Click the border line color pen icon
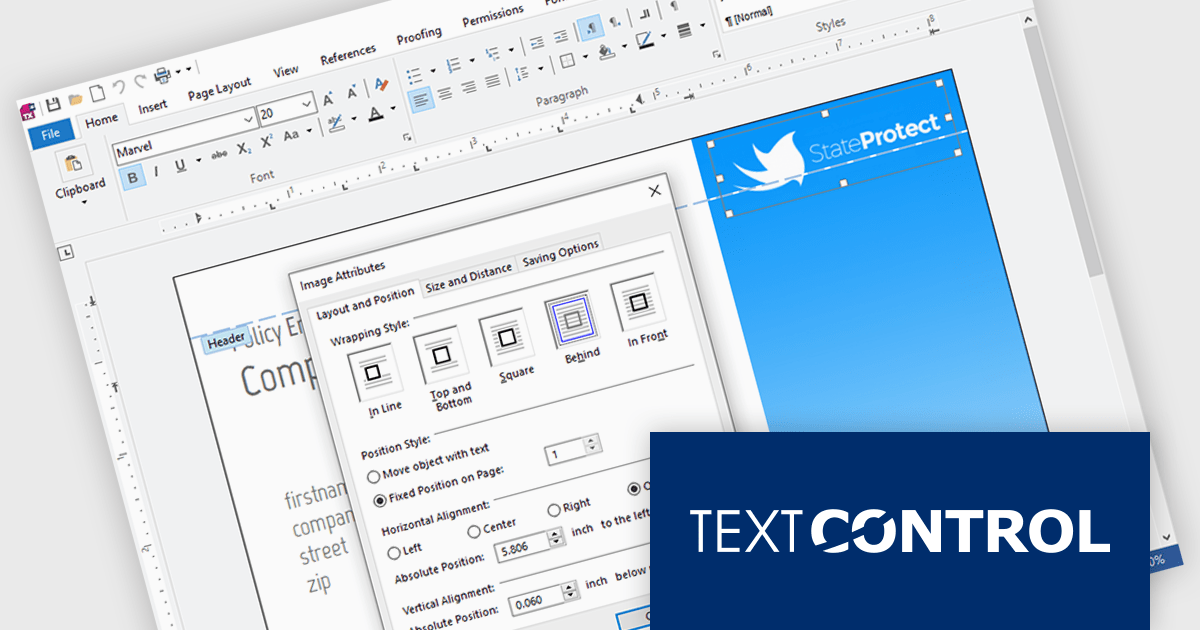Screen dimensions: 1200x630 point(643,42)
